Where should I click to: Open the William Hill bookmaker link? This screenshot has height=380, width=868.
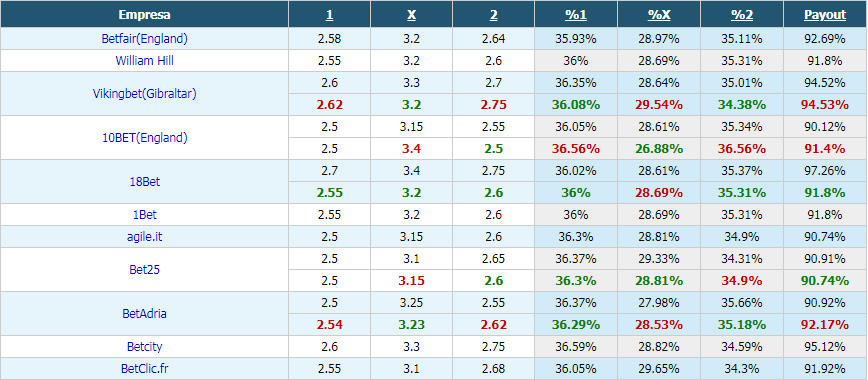(x=144, y=60)
